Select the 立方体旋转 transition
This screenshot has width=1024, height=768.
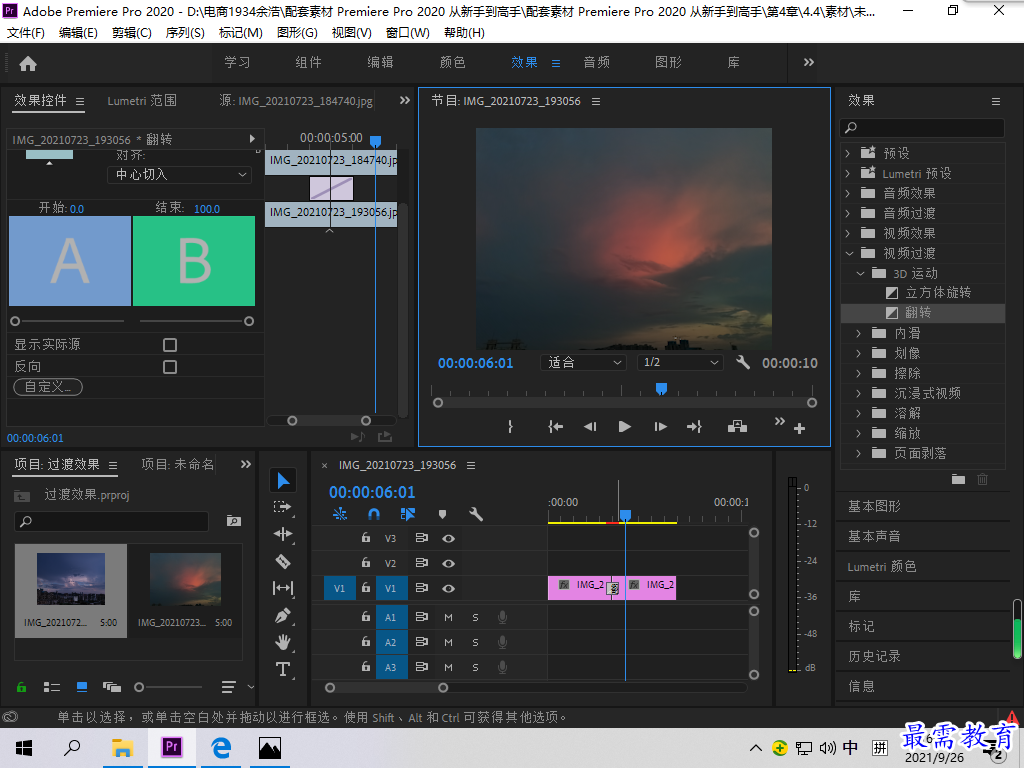(x=938, y=293)
